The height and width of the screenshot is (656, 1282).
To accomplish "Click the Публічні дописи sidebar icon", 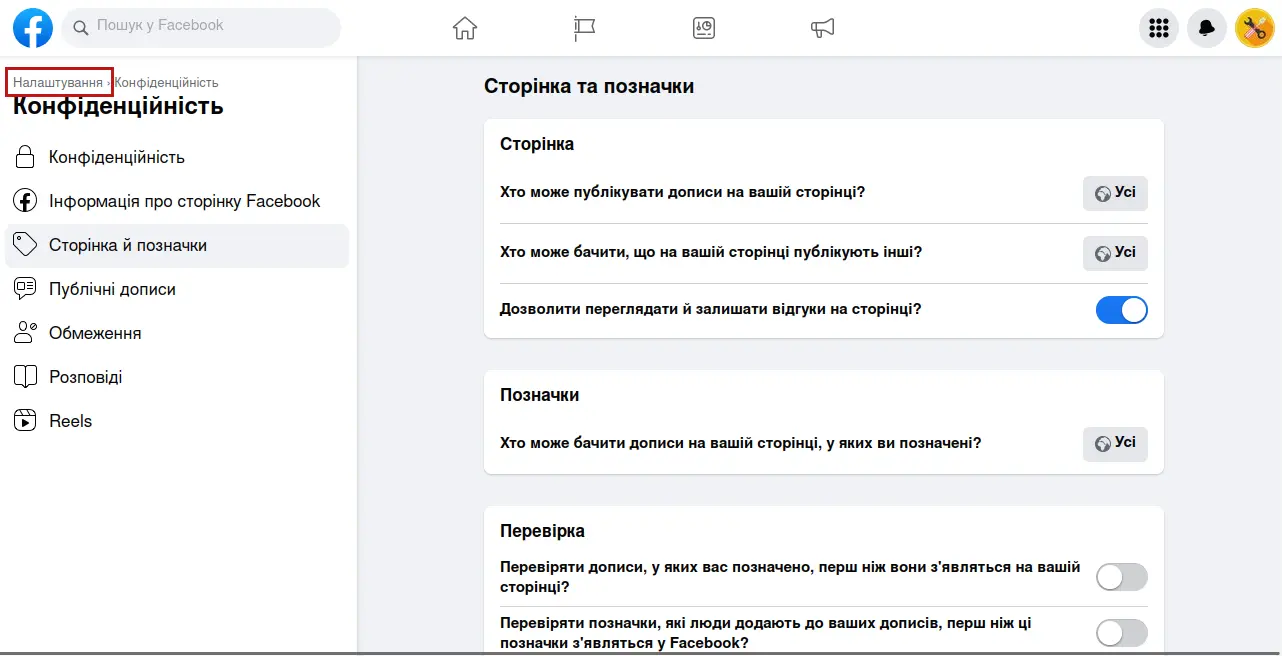I will click(x=25, y=289).
